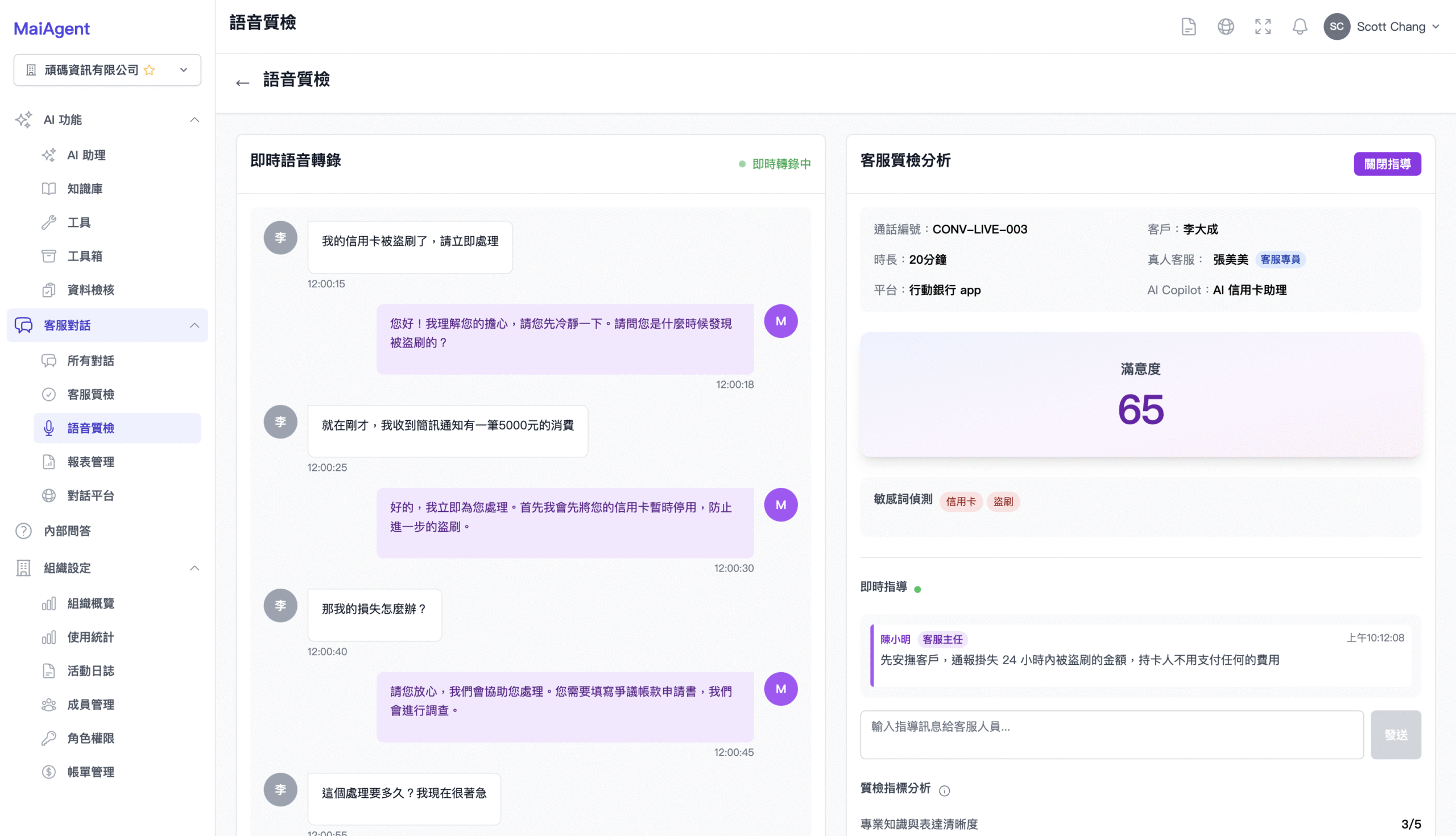This screenshot has width=1456, height=836.
Task: Open 報表管理 in the sidebar
Action: (x=90, y=462)
